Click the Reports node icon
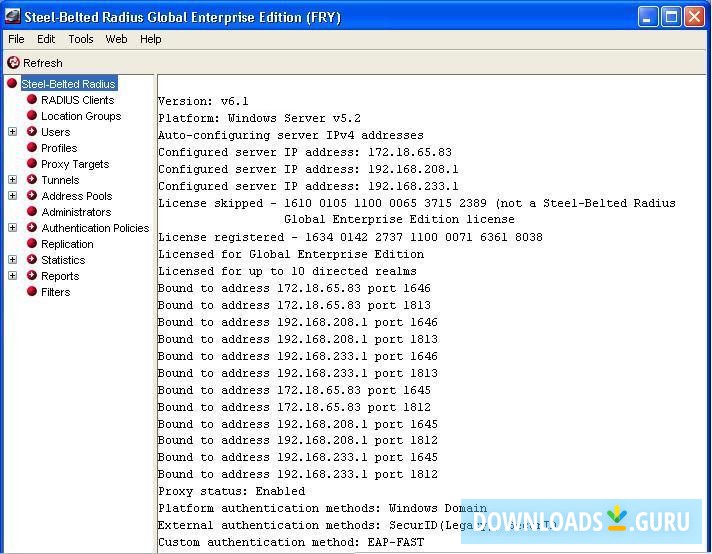Viewport: 712px width, 554px height. click(32, 275)
